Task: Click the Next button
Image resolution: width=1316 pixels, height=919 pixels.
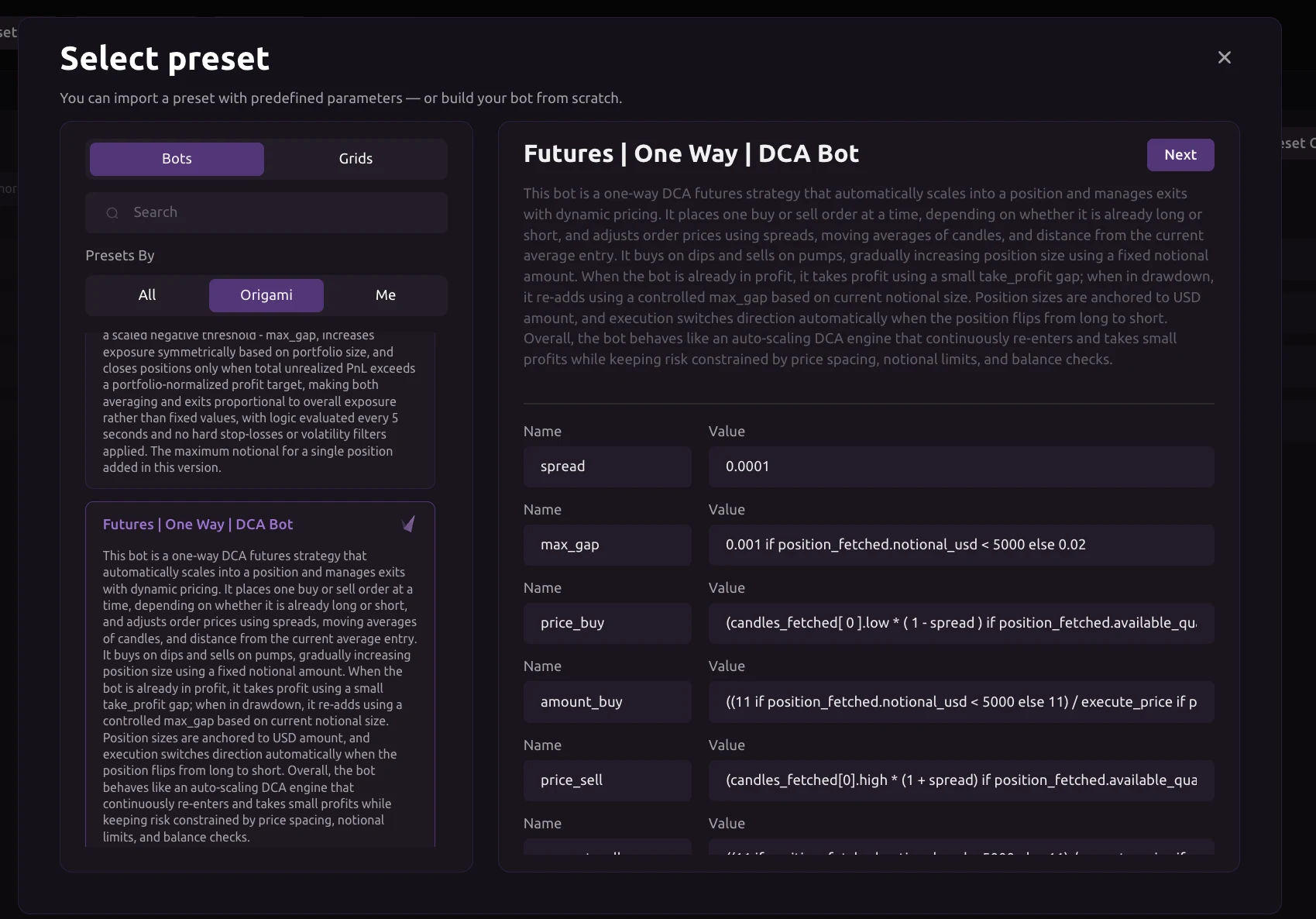Action: 1180,155
